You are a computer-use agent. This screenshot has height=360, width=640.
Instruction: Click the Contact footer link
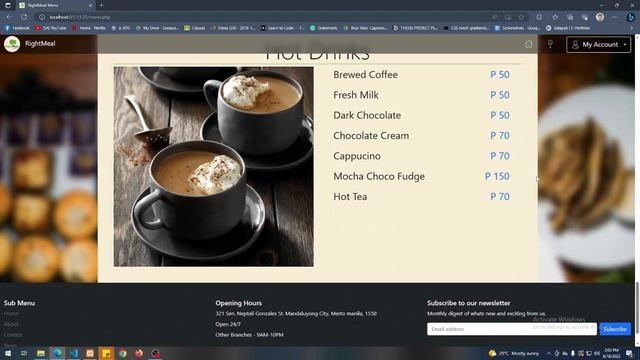(x=13, y=335)
